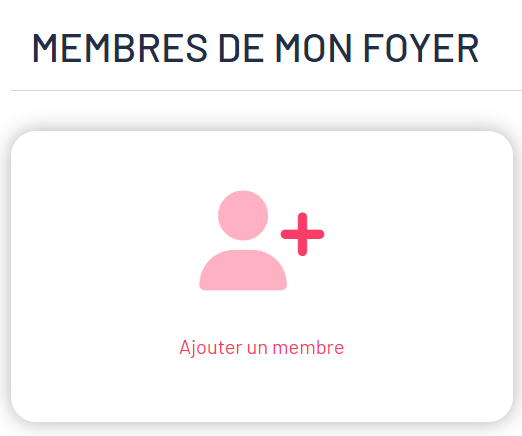The height and width of the screenshot is (436, 522).
Task: Select the word "MON" in the heading
Action: tap(314, 48)
